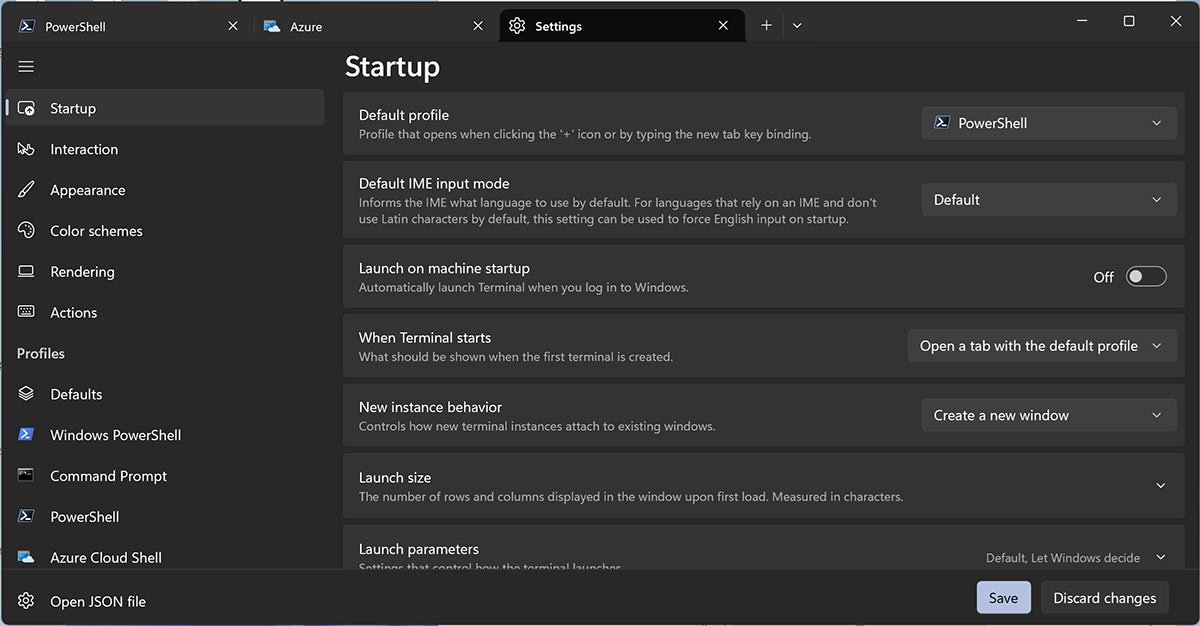Expand the Launch size section

point(1160,486)
